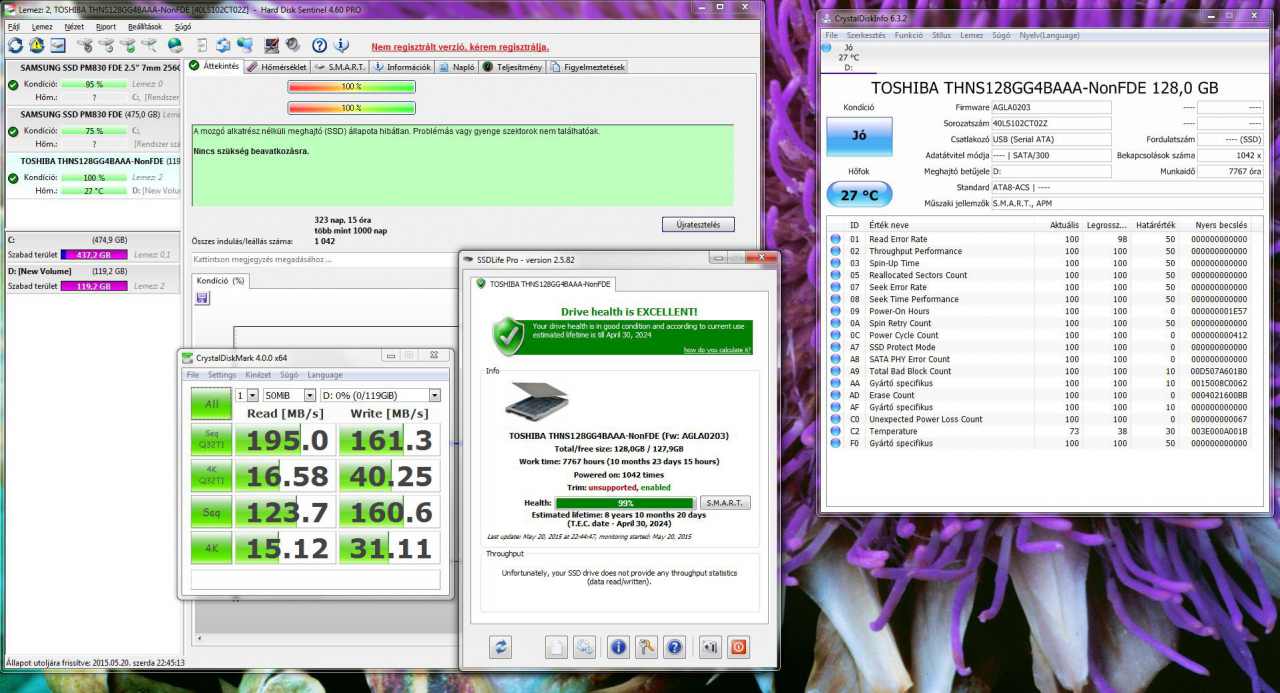Click the comment field 'Kattintson megjegyzés megadásához'
1280x693 pixels.
pyautogui.click(x=322, y=260)
